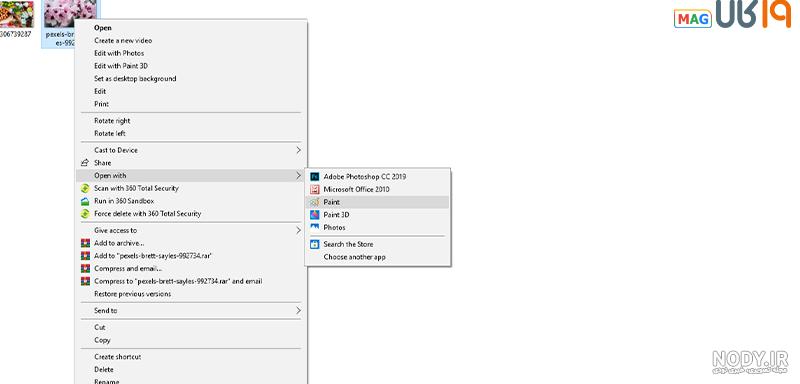Open with Adobe Photoshop CC 2019

coord(365,176)
